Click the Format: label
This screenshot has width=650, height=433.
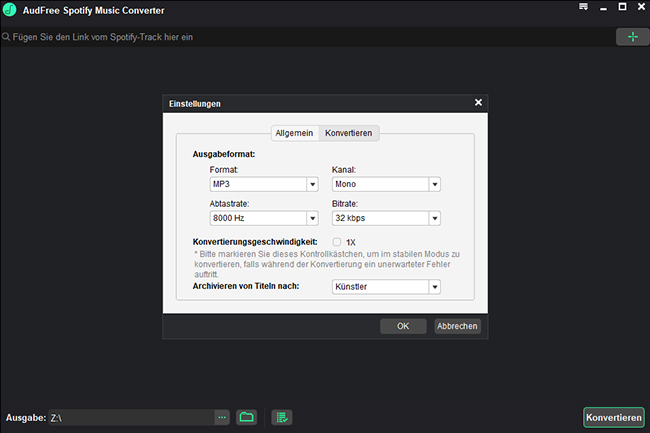pos(224,170)
